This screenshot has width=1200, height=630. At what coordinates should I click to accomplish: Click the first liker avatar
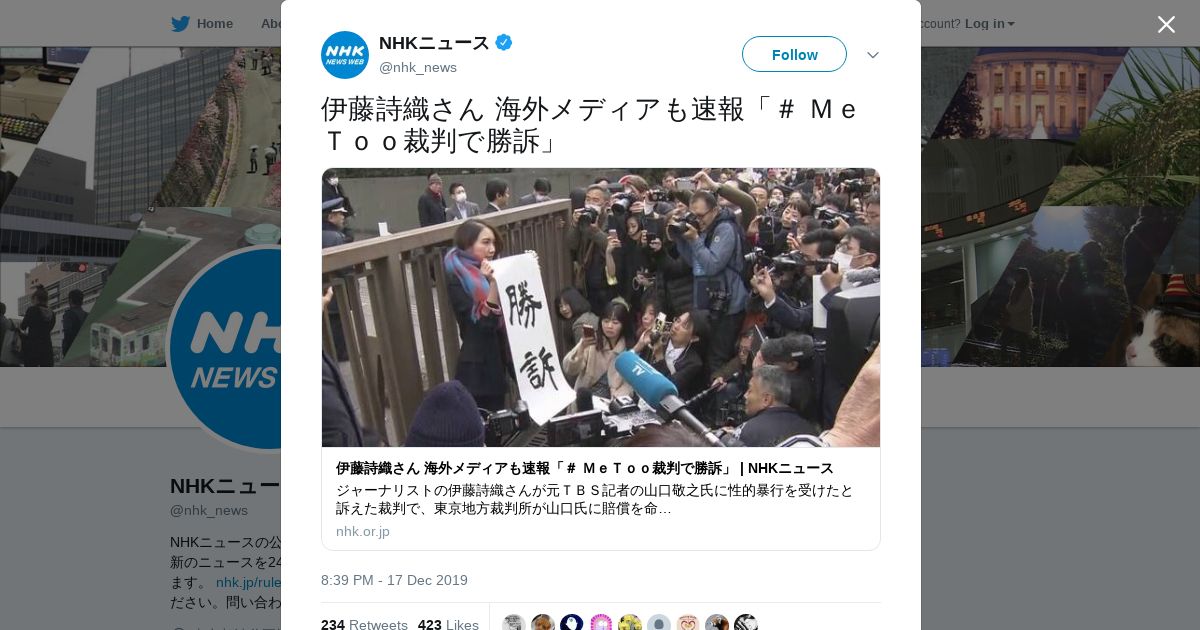[x=514, y=624]
